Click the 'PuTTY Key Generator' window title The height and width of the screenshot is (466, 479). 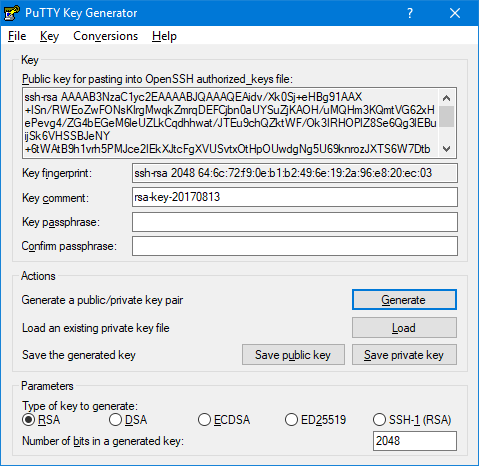click(x=81, y=13)
